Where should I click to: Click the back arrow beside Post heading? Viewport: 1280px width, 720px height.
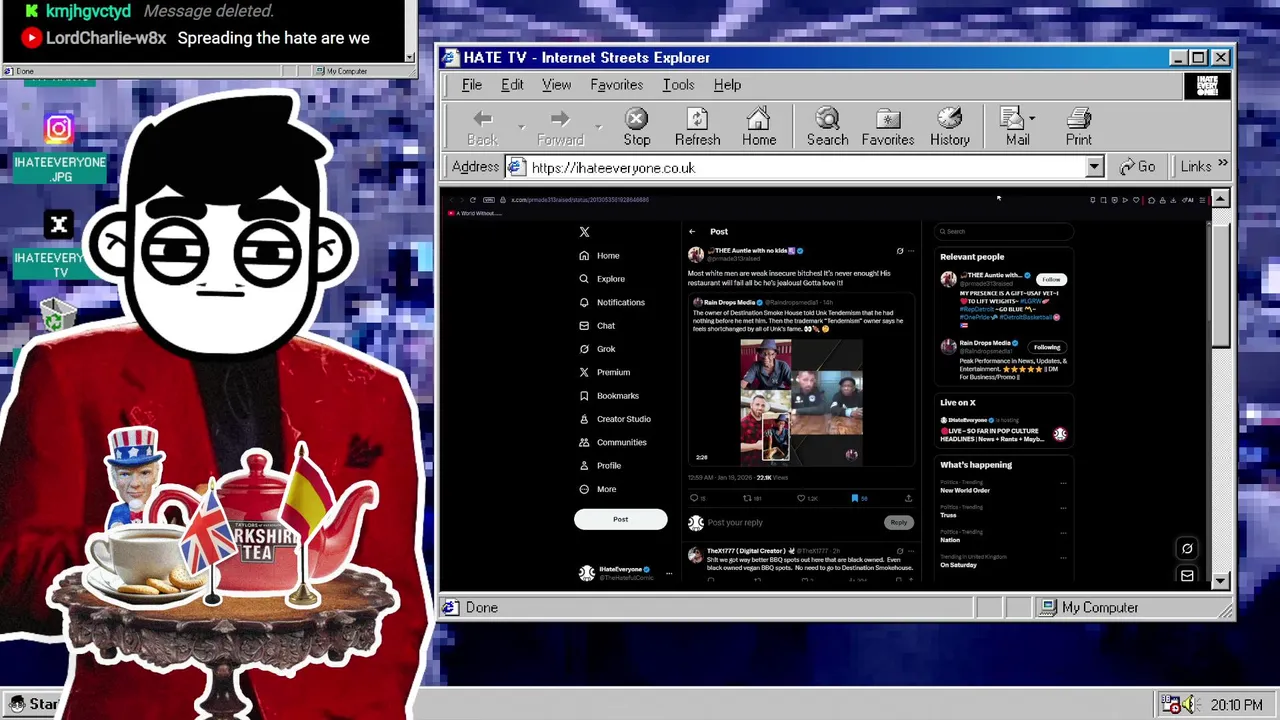[x=692, y=232]
